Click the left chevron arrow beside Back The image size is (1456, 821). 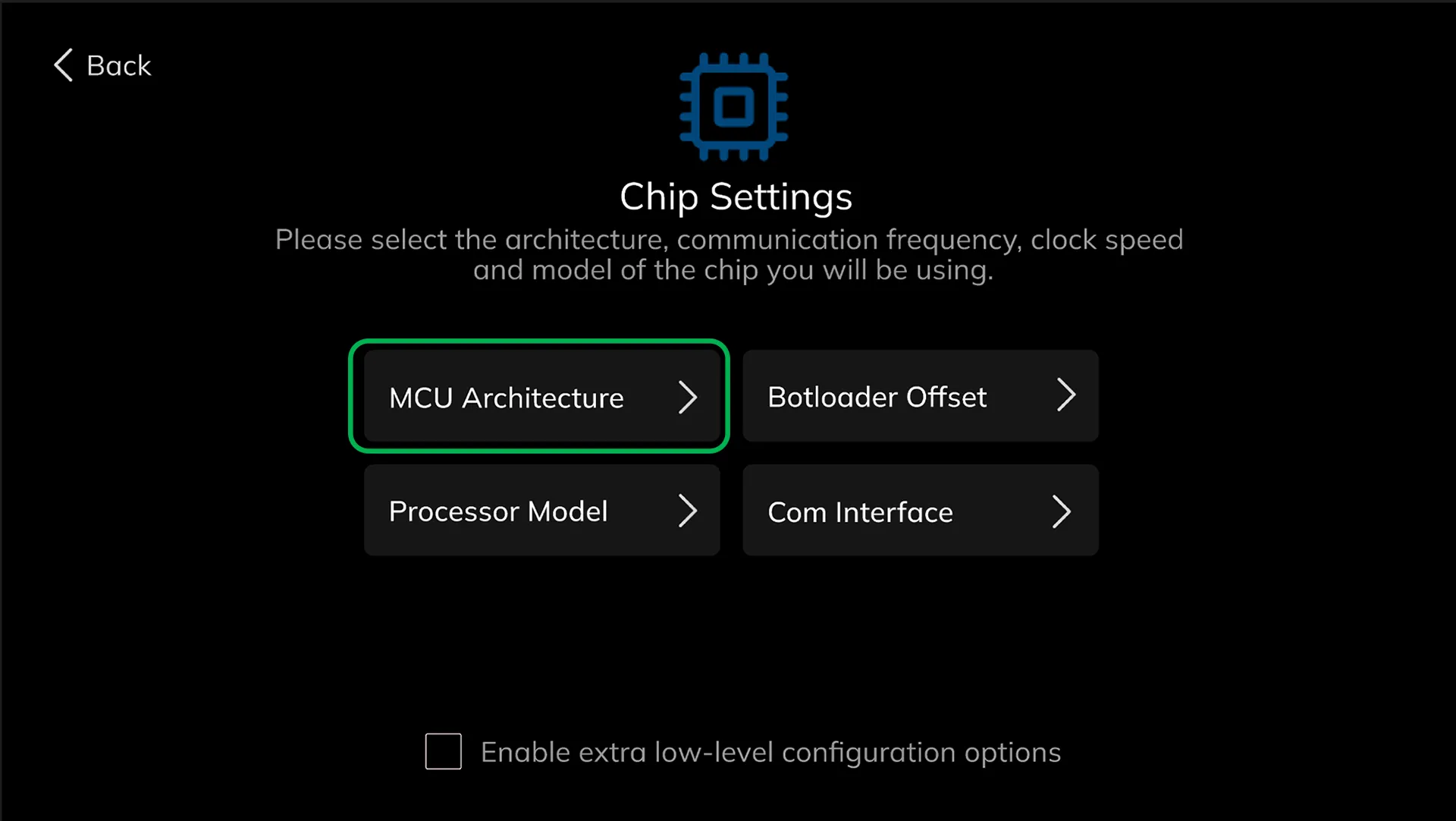[x=64, y=65]
